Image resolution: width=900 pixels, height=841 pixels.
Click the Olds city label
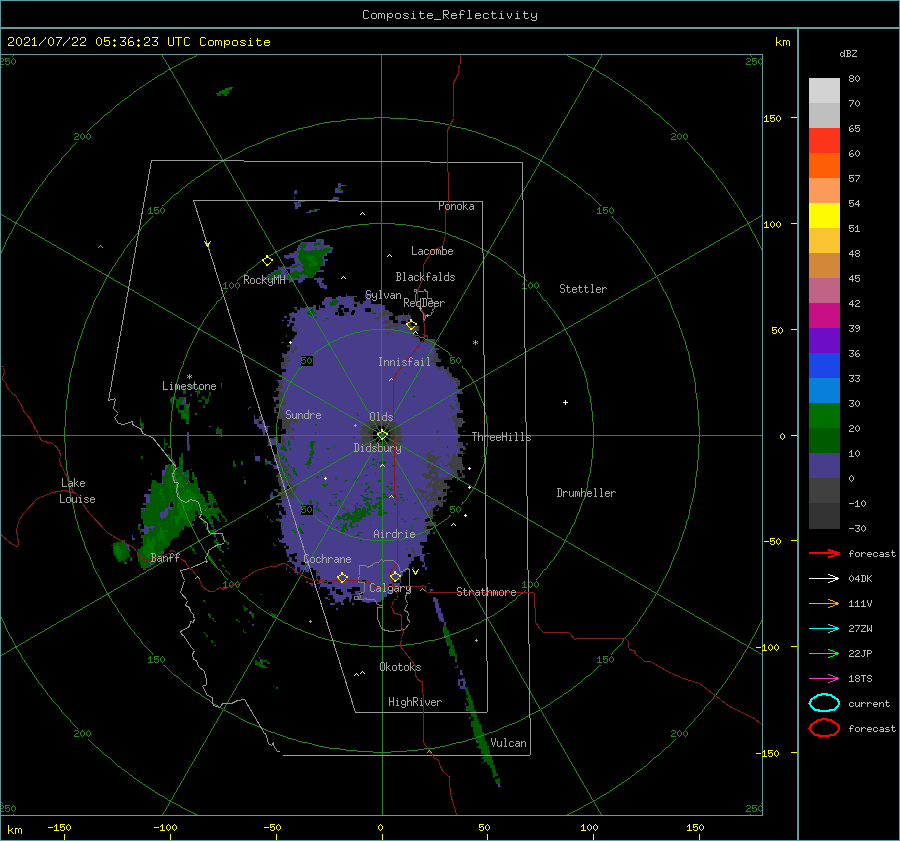[x=381, y=417]
